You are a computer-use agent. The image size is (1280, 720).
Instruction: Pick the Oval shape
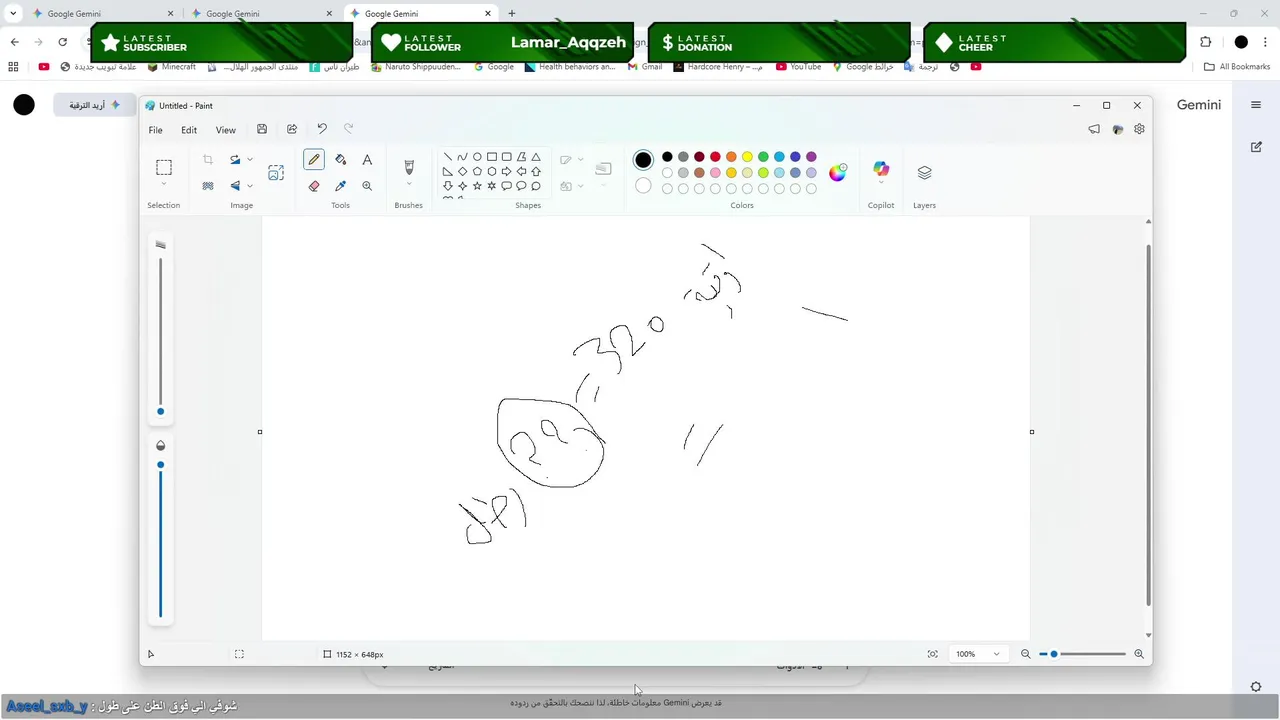[x=477, y=157]
